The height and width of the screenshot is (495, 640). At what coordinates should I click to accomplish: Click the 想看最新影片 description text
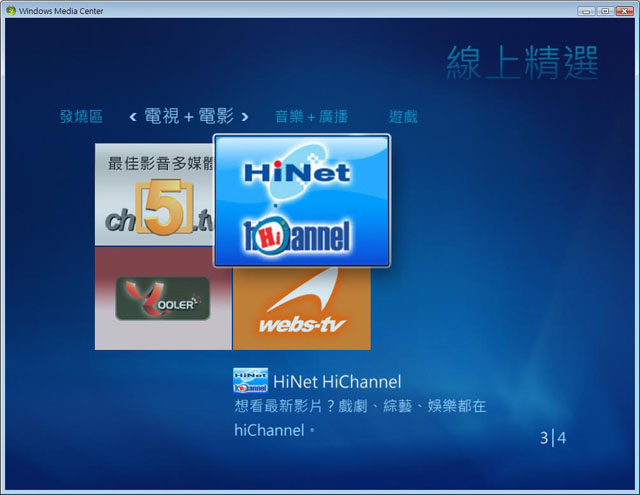click(360, 418)
